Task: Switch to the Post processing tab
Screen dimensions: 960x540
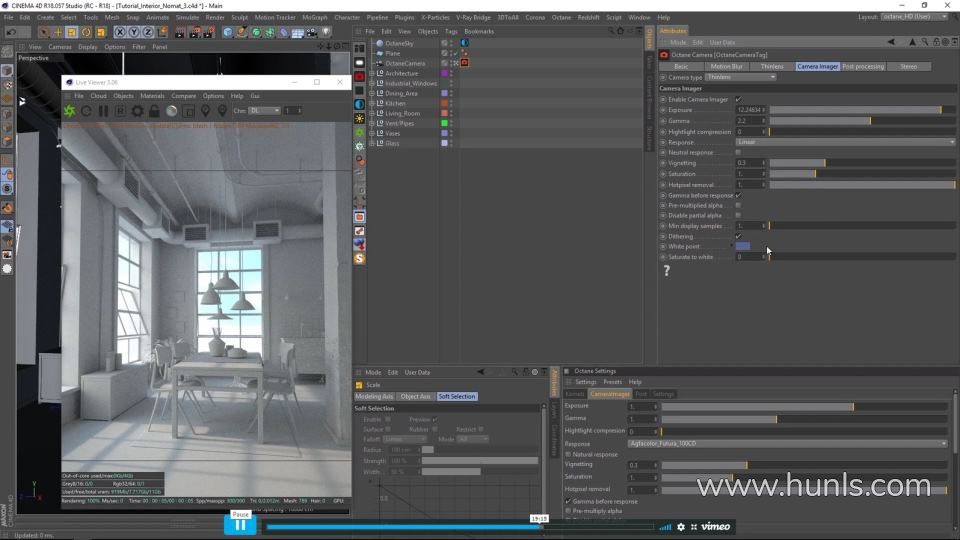Action: click(x=862, y=66)
